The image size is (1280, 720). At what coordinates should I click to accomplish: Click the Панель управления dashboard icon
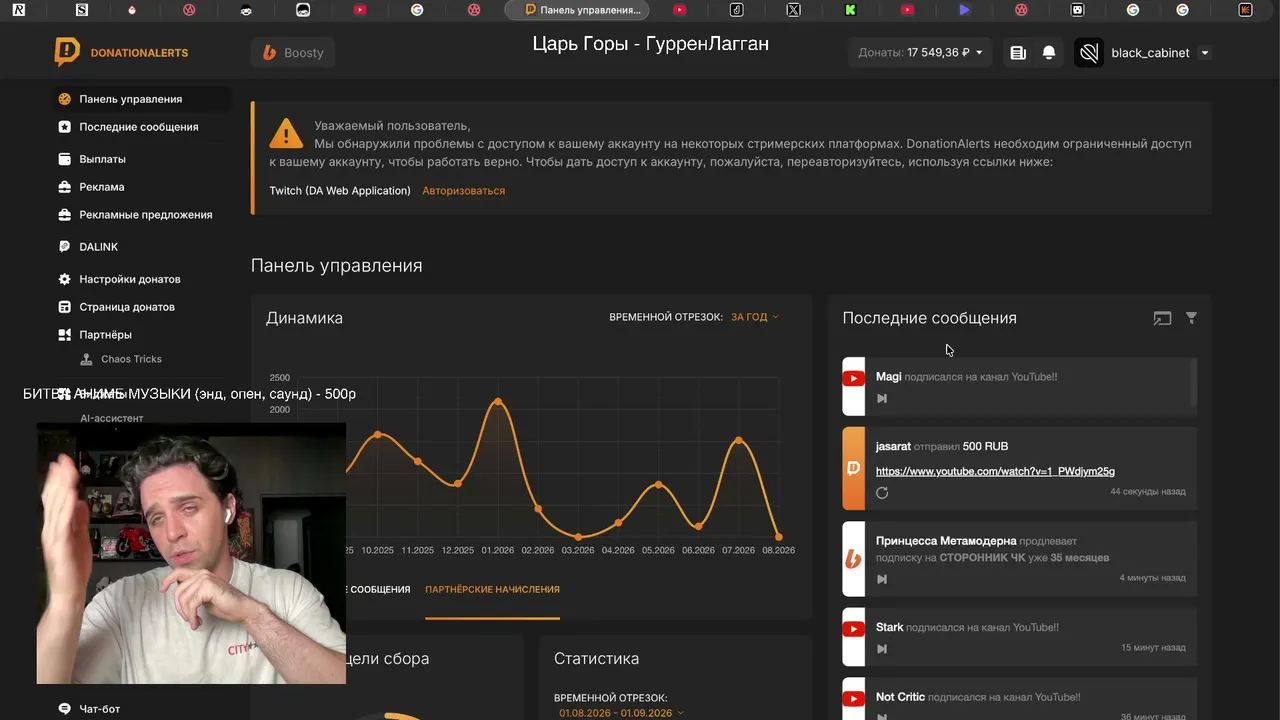tap(65, 99)
